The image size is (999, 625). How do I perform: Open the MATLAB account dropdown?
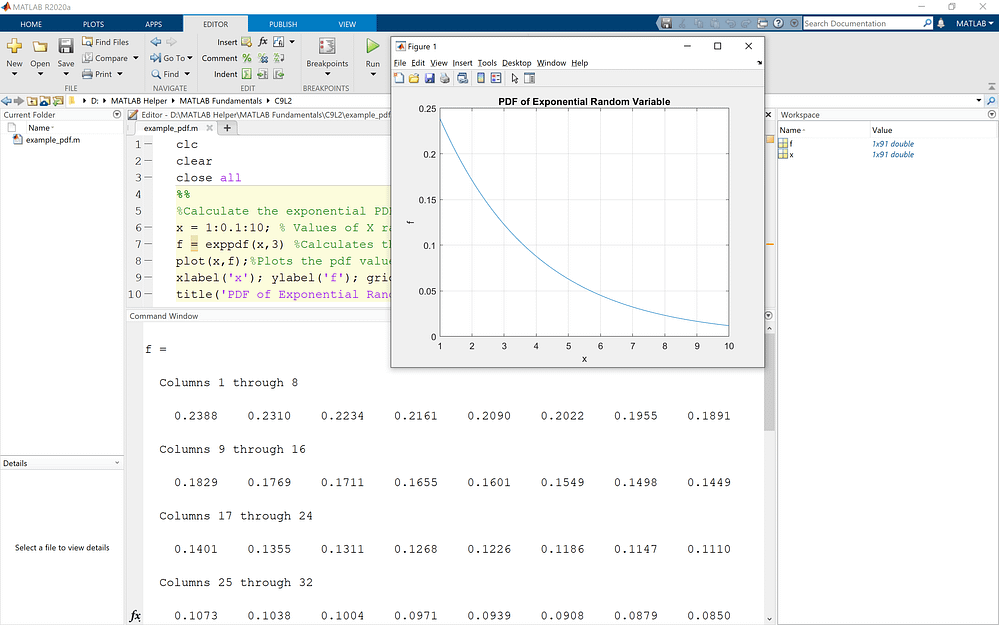[974, 24]
